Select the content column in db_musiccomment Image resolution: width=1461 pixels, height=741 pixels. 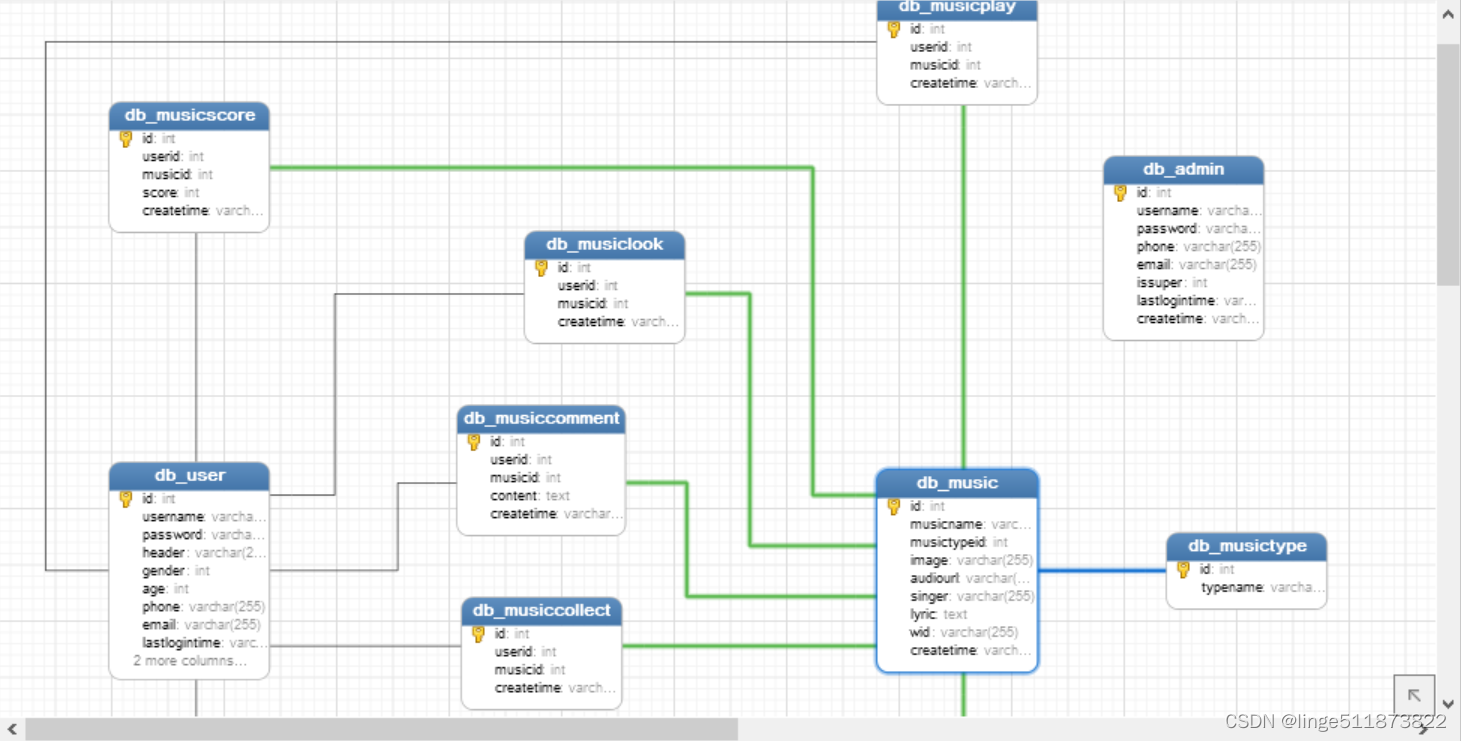(530, 496)
